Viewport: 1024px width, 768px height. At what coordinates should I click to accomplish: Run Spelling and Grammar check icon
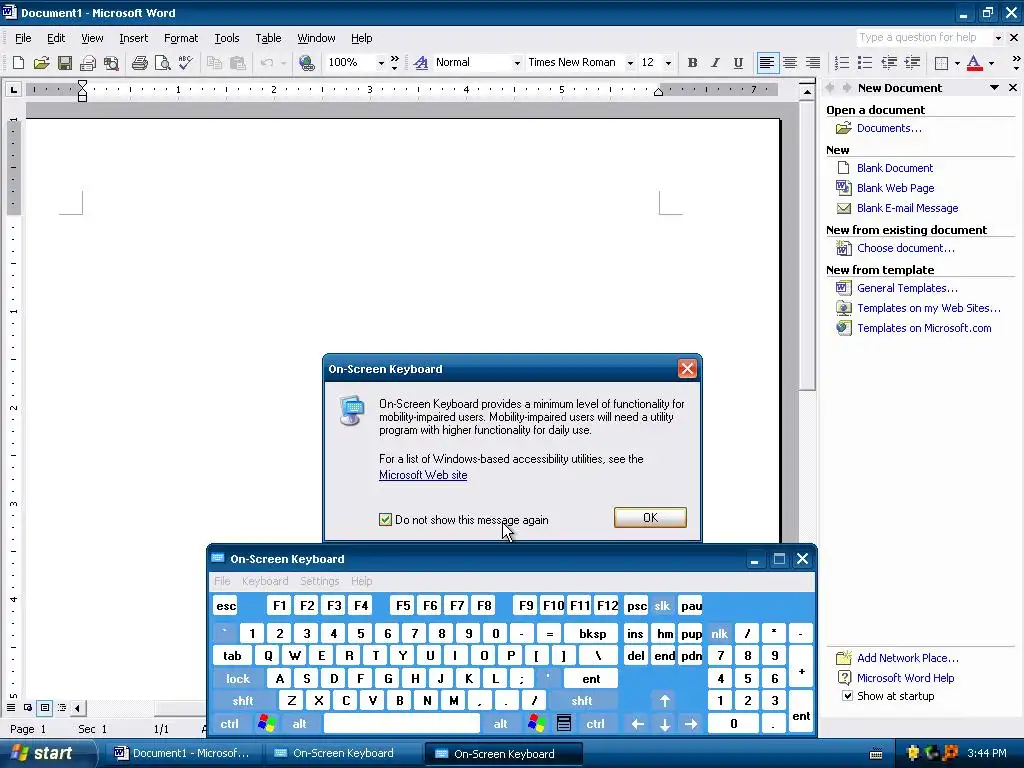(185, 63)
